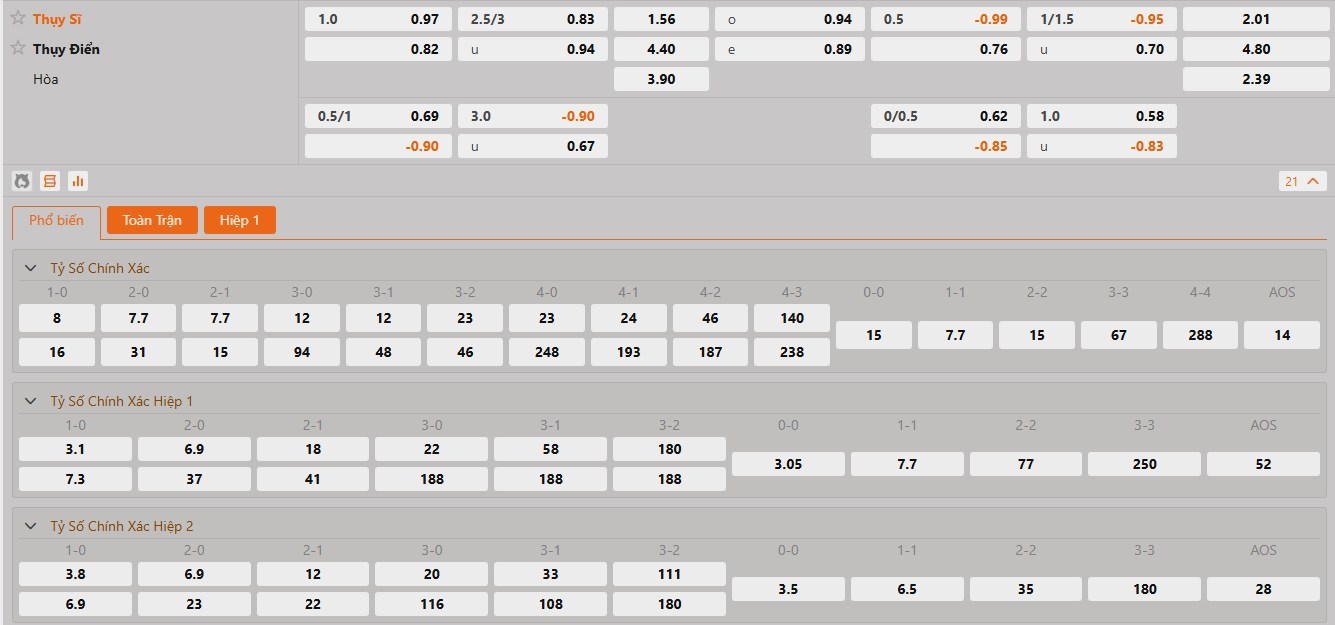Click the 4-4 exact score odds 288

click(1200, 335)
